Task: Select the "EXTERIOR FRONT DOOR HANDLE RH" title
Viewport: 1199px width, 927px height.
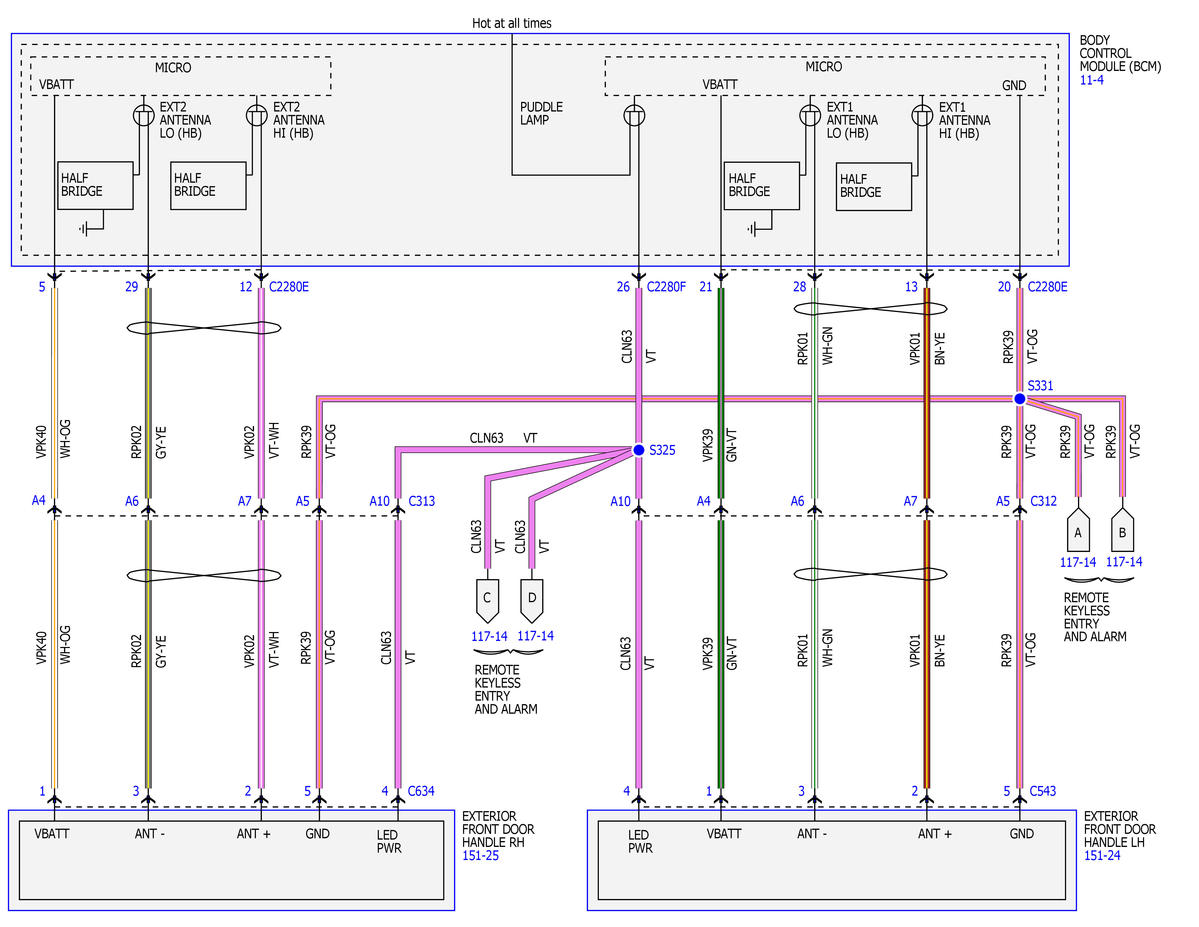Action: (498, 830)
